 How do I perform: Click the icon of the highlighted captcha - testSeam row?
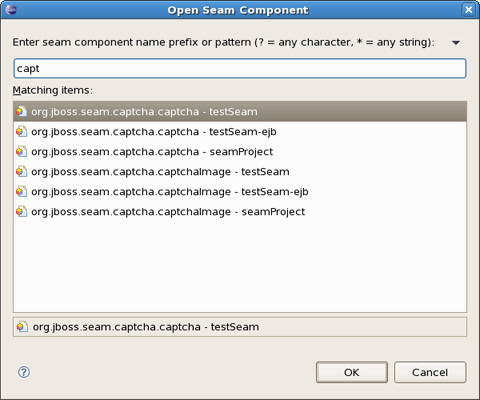[21, 112]
